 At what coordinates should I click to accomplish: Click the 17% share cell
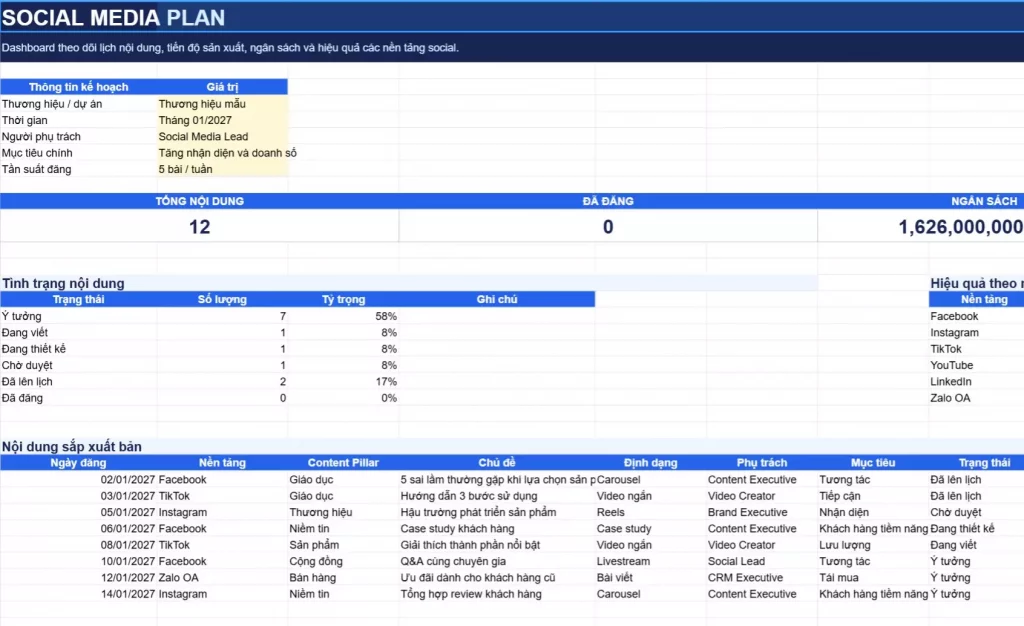pyautogui.click(x=343, y=381)
